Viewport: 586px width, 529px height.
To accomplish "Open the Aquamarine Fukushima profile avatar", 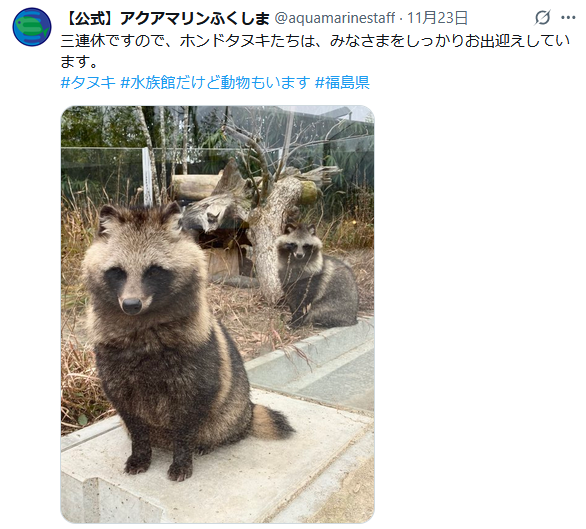I will tap(32, 27).
